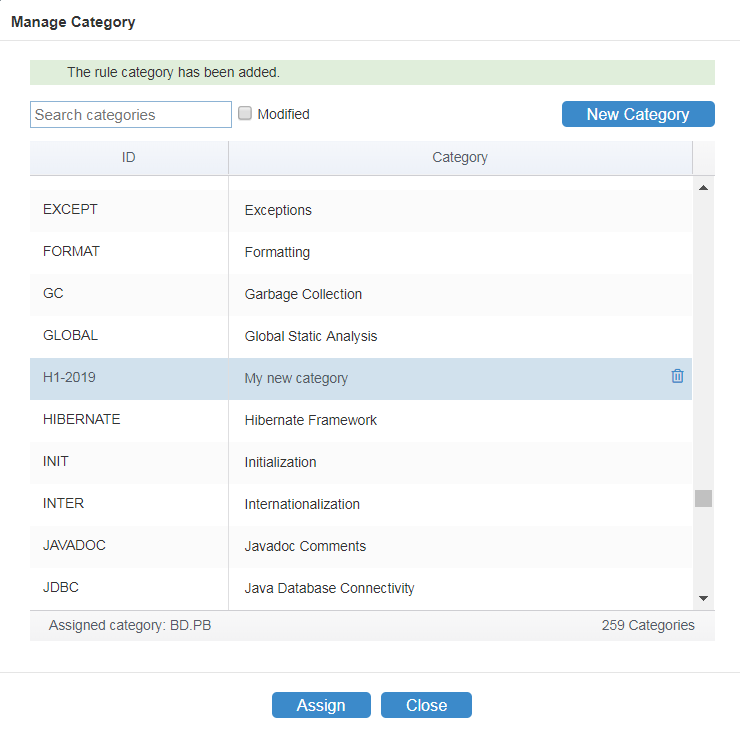Select the GC Garbage Collection row
Viewport: 740px width, 734px height.
click(361, 295)
